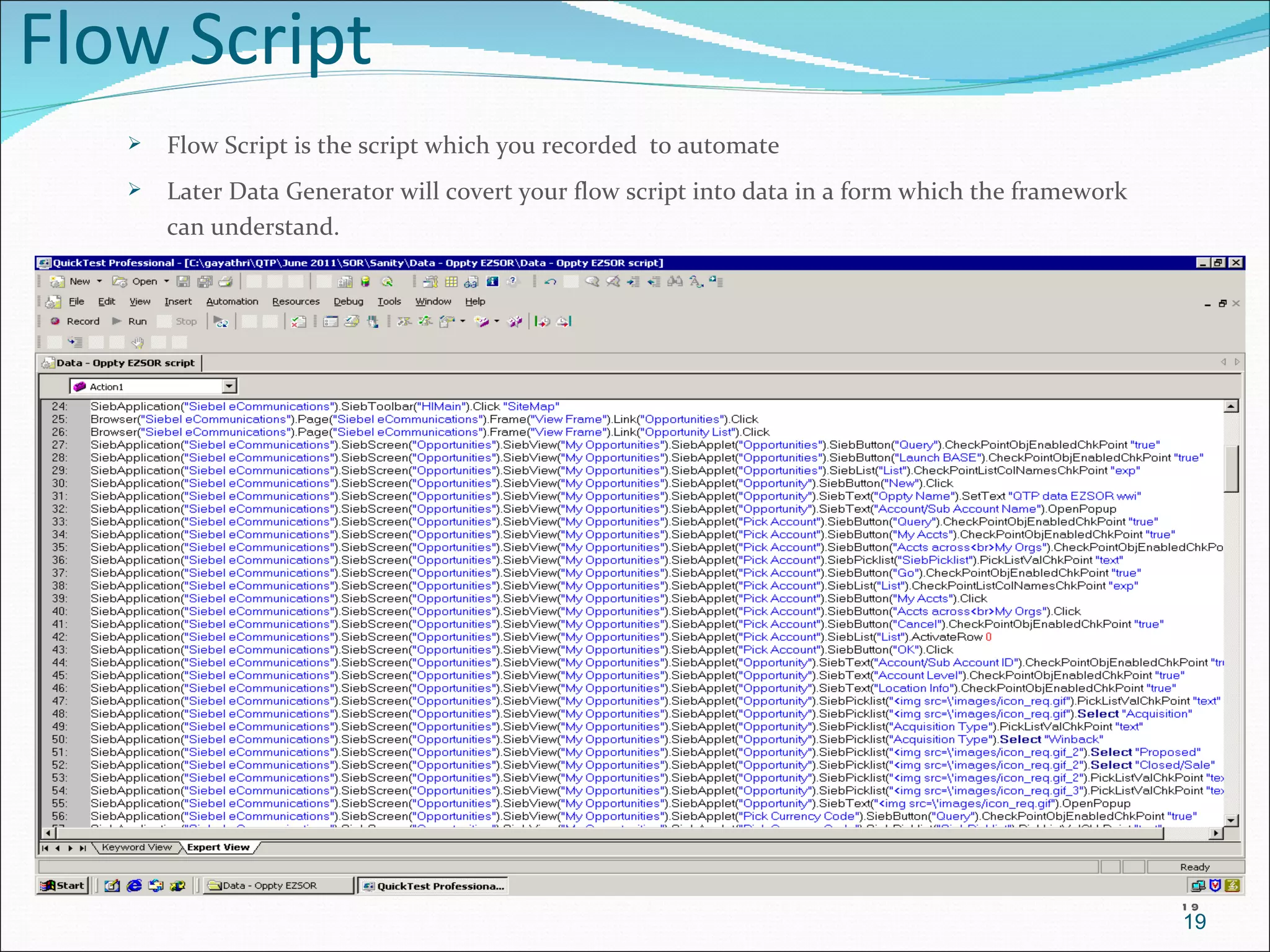
Task: Open the Action1 dropdown list
Action: pos(229,386)
